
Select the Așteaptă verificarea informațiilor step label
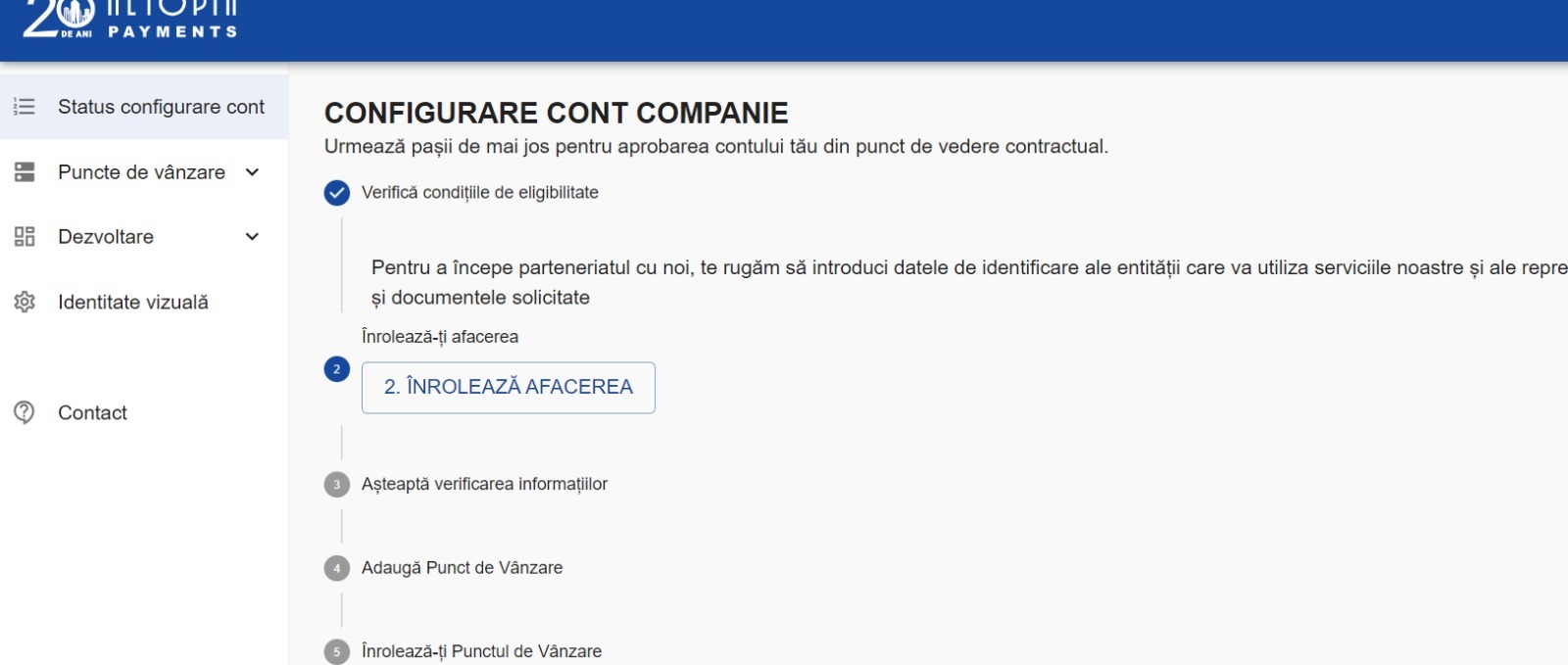[484, 485]
